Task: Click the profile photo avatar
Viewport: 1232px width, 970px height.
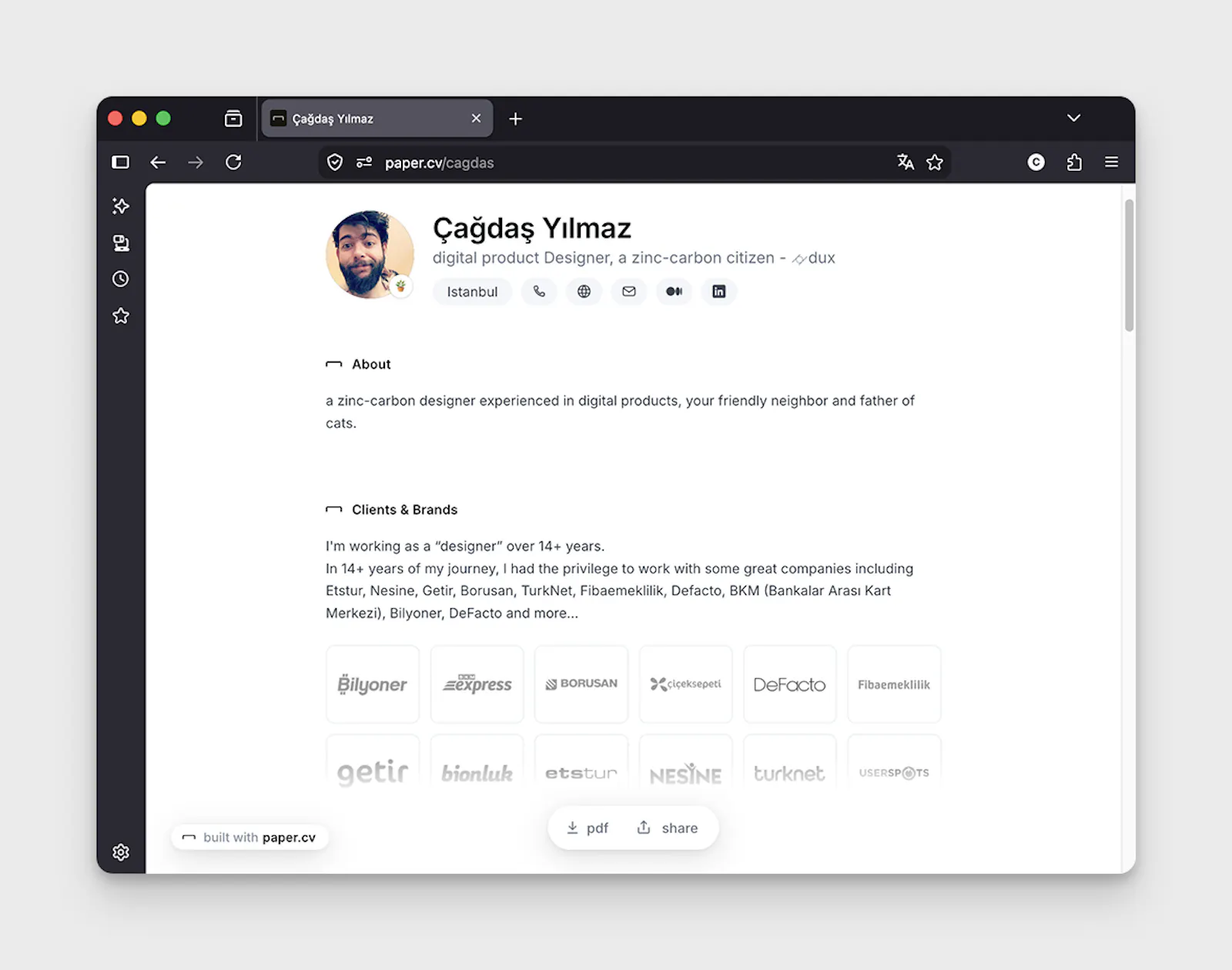Action: [x=370, y=255]
